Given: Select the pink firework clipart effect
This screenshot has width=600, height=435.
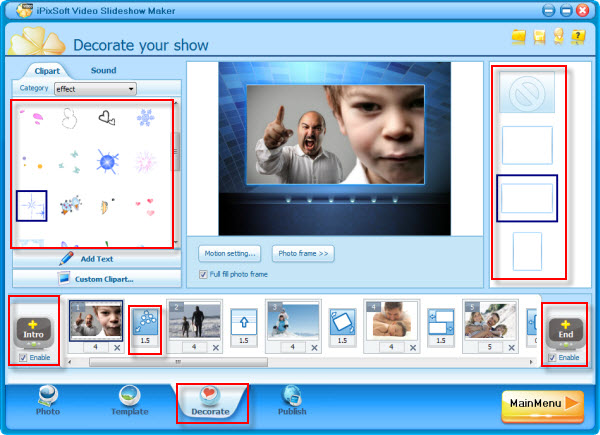Looking at the screenshot, I should click(145, 161).
